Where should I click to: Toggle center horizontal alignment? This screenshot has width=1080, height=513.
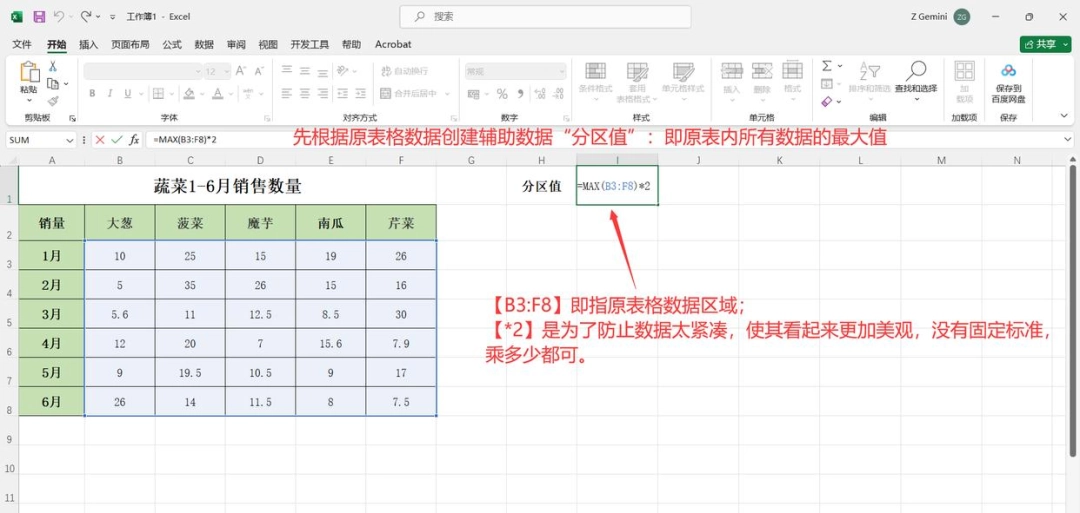(x=305, y=93)
